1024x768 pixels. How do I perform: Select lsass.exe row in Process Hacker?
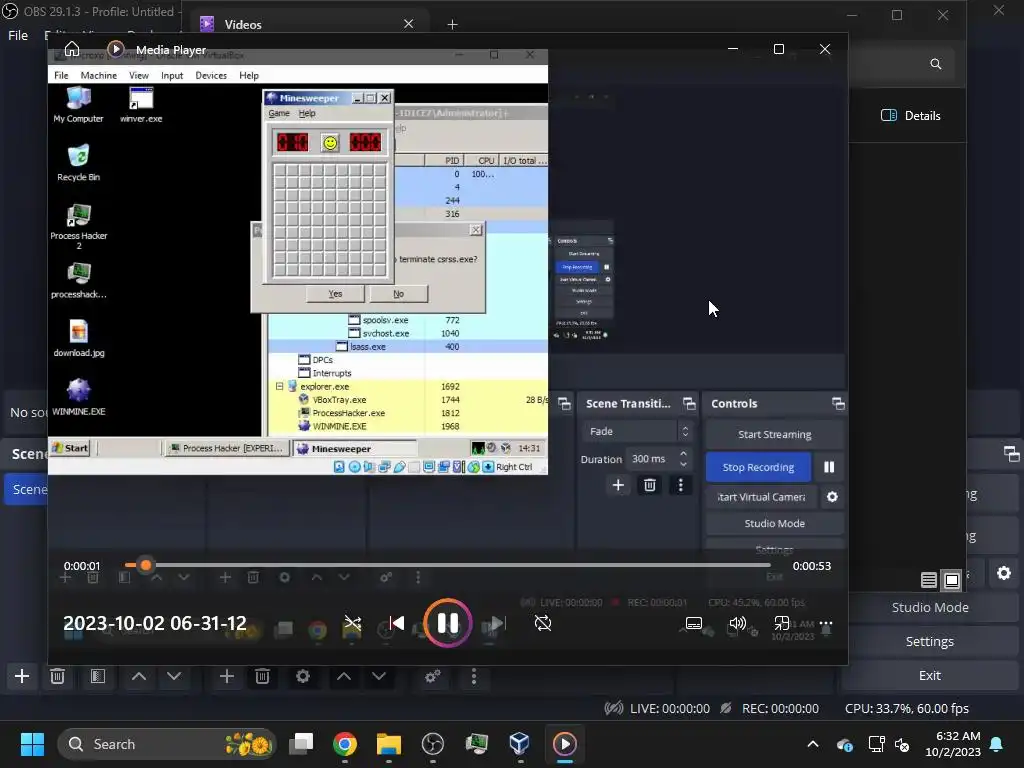click(x=408, y=347)
